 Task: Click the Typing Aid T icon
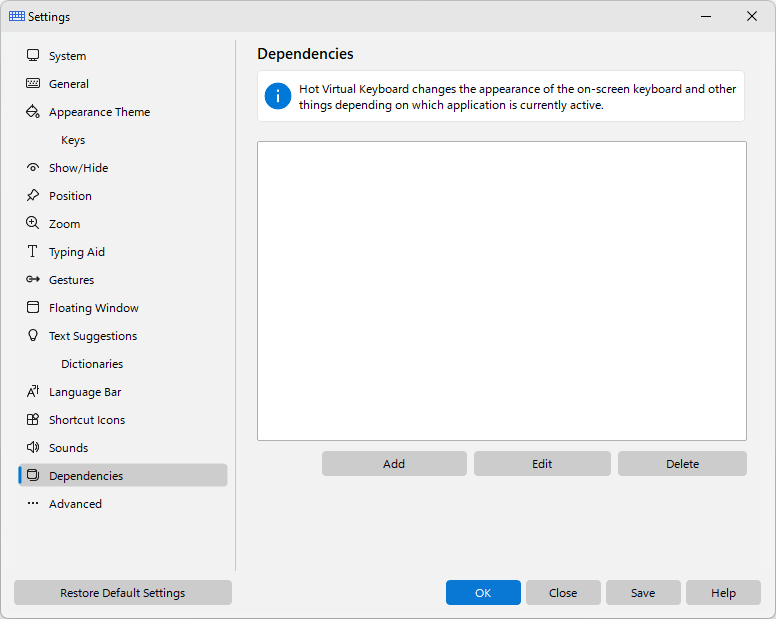click(x=33, y=251)
